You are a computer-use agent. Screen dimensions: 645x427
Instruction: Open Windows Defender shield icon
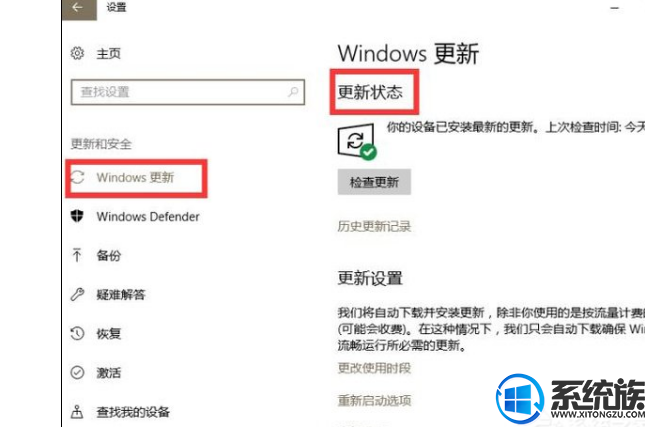coord(77,216)
